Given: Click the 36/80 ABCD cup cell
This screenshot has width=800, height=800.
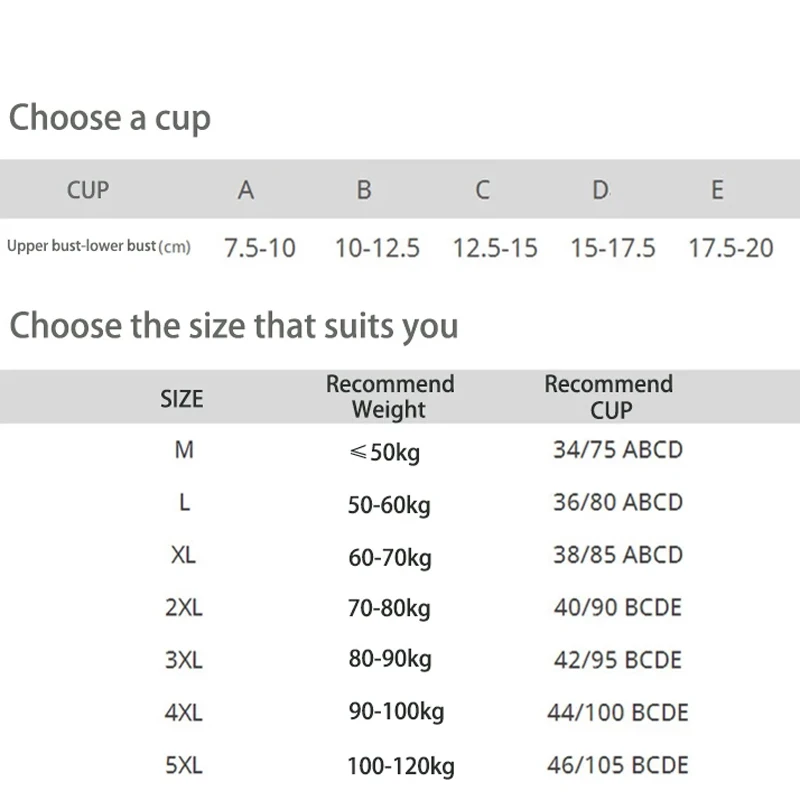Looking at the screenshot, I should (x=618, y=503).
